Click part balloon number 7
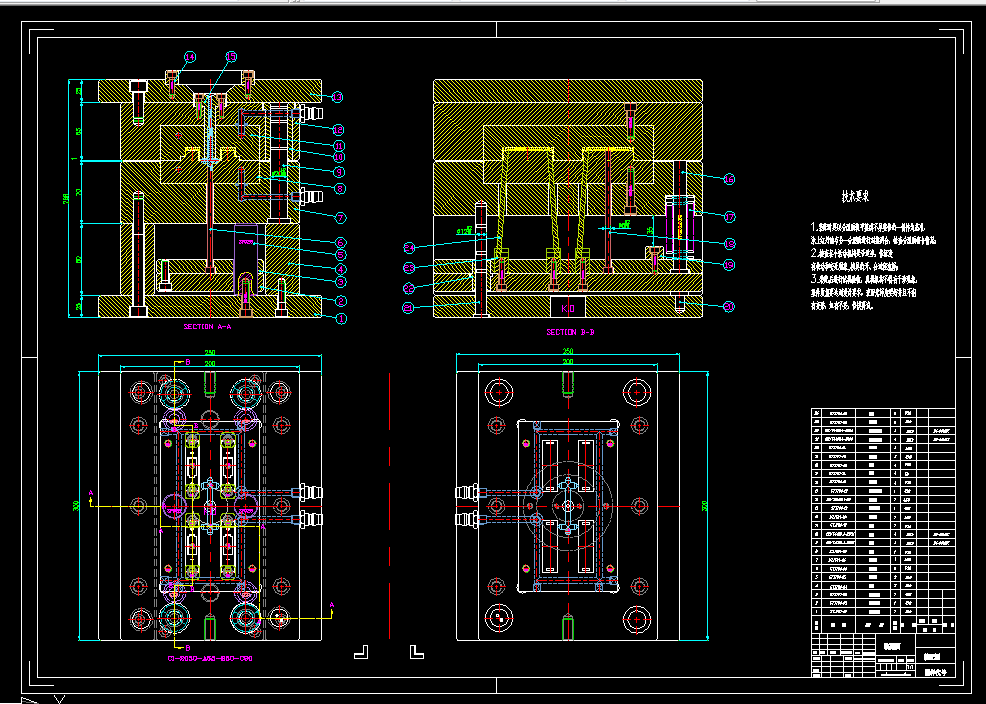This screenshot has width=986, height=704. 341,218
